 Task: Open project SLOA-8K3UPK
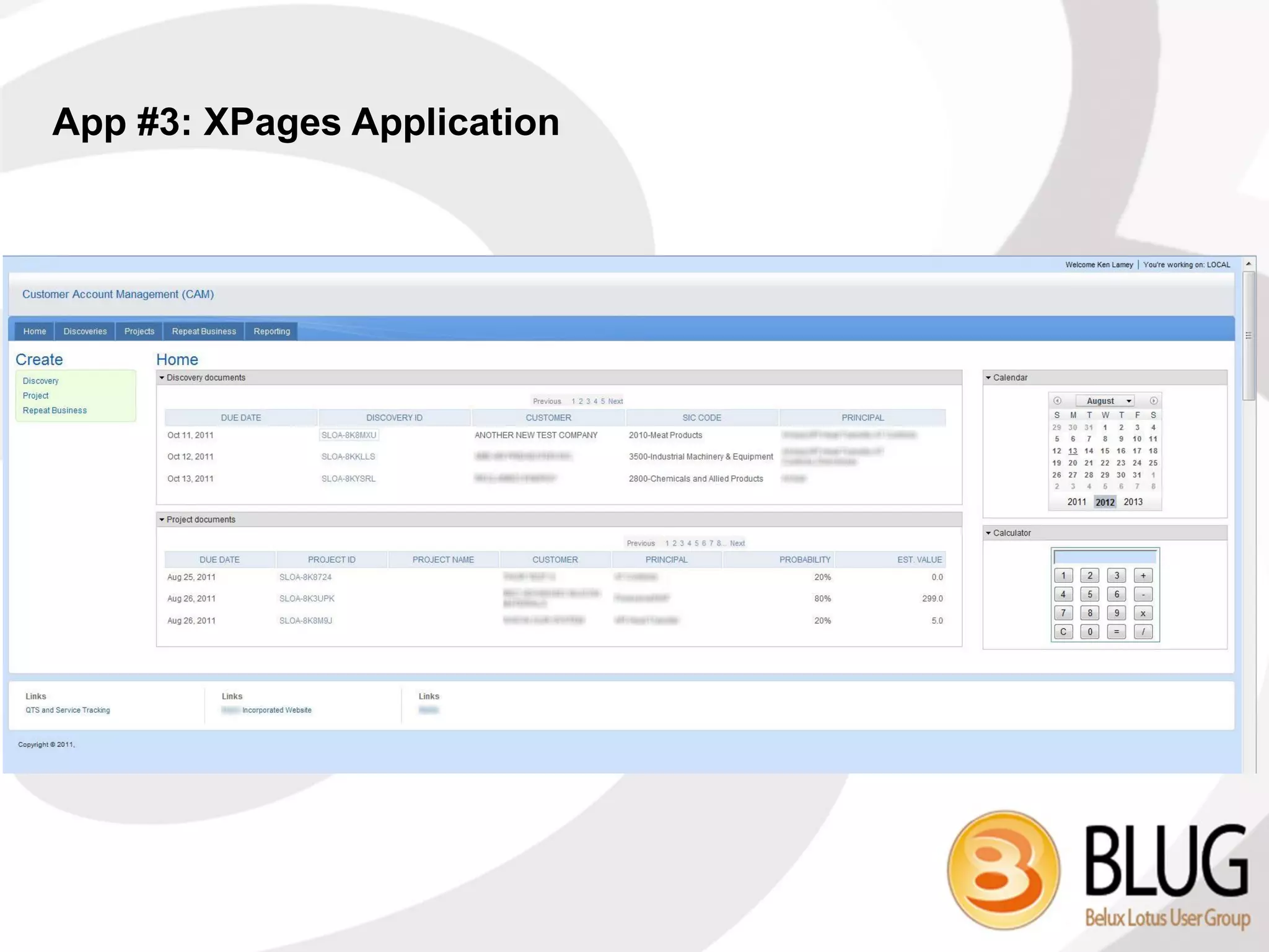(307, 599)
